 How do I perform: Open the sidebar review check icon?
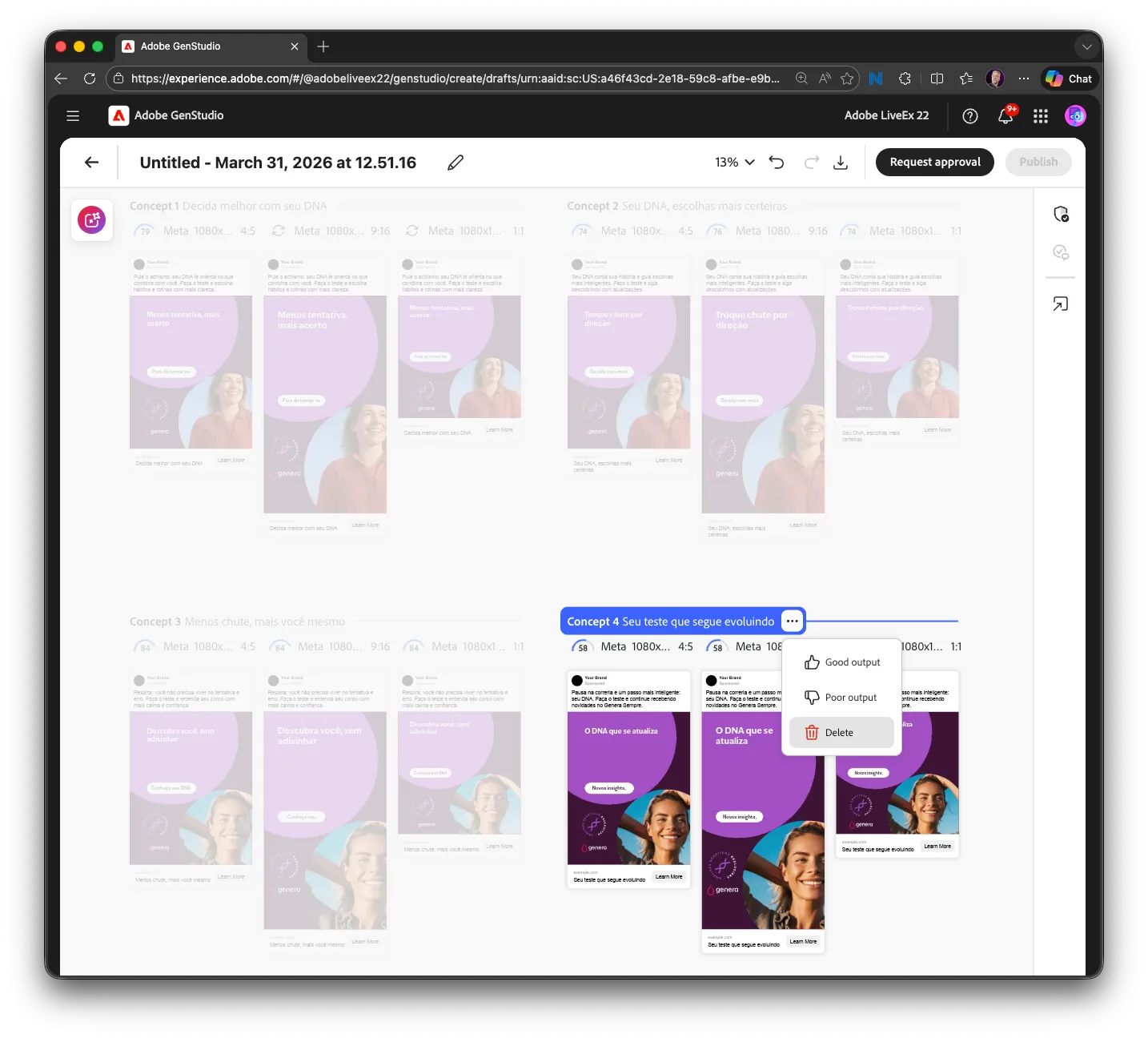point(1061,252)
